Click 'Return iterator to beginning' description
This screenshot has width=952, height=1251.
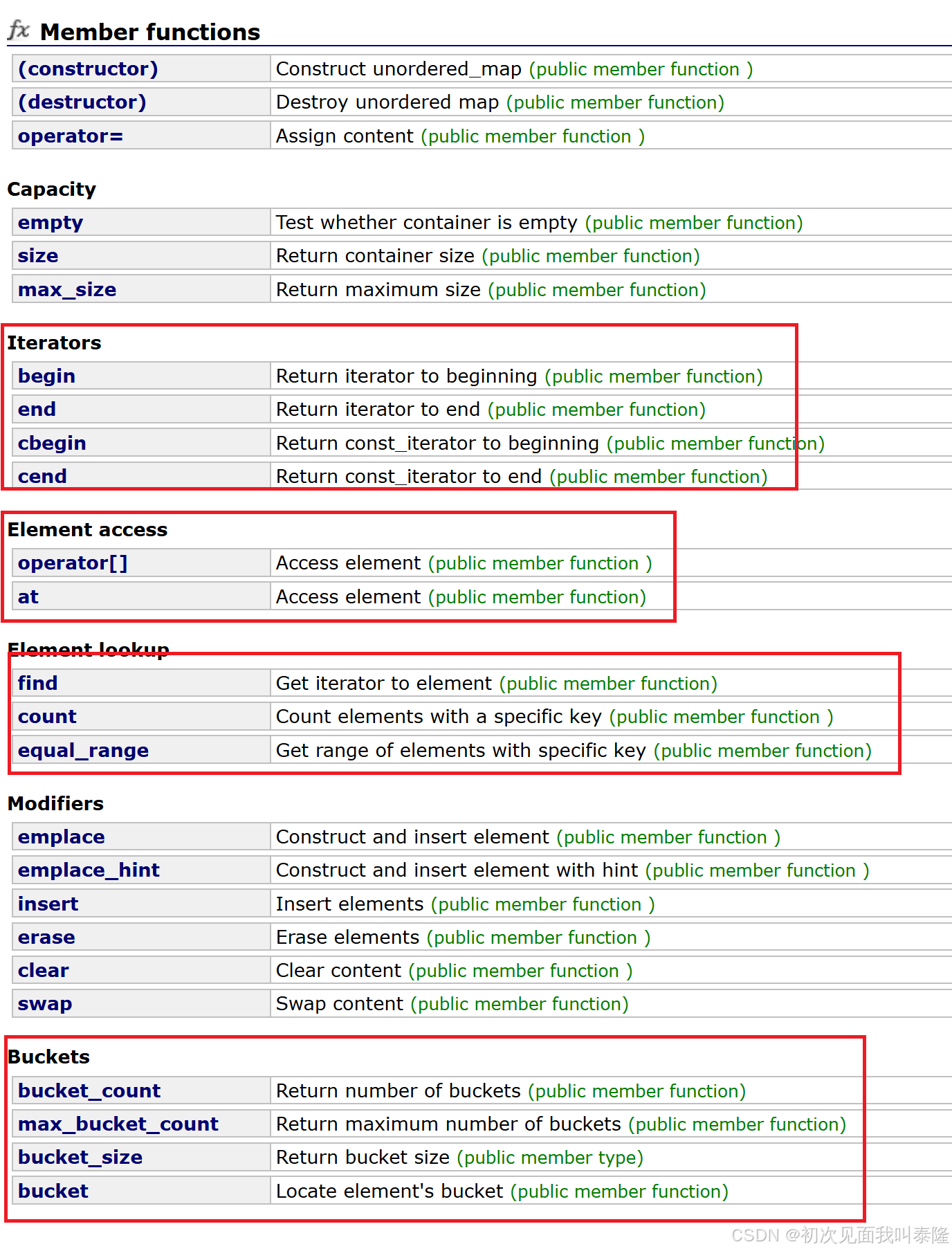[x=407, y=376]
